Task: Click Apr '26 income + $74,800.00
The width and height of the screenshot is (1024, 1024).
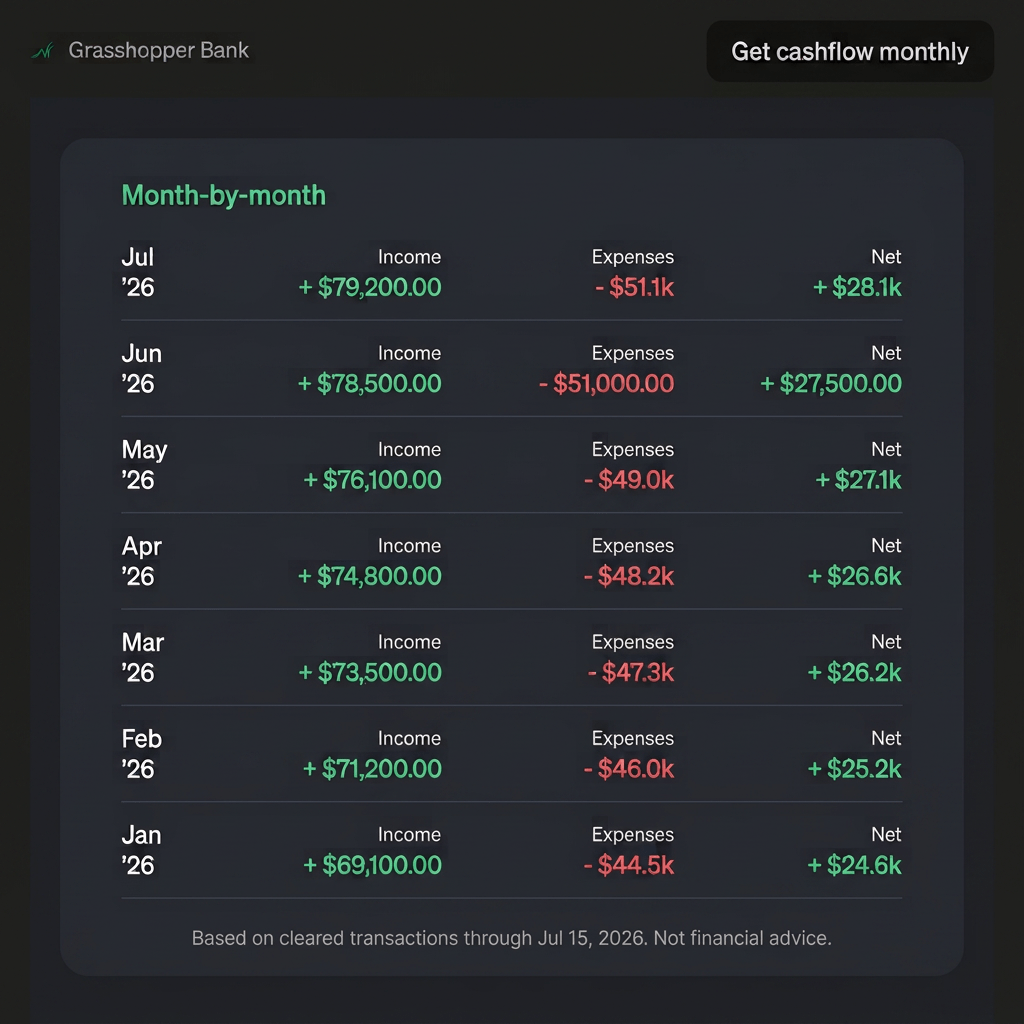Action: tap(370, 576)
